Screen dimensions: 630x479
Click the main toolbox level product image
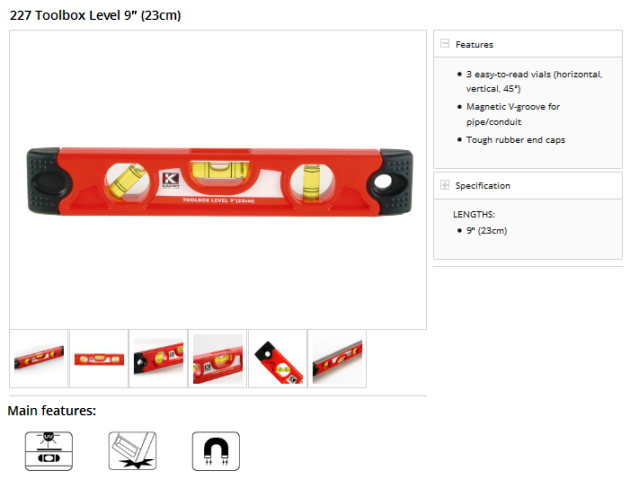click(219, 182)
